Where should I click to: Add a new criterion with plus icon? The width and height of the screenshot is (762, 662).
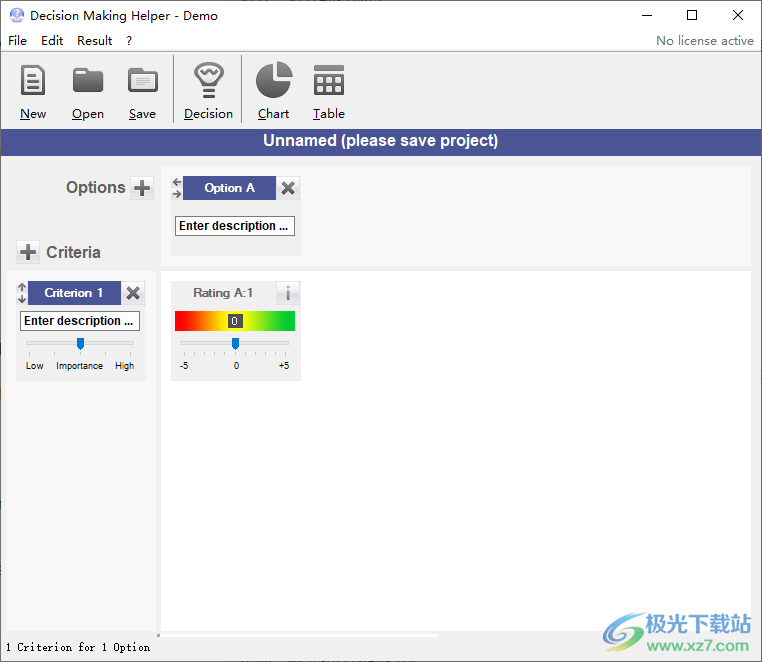coord(28,252)
